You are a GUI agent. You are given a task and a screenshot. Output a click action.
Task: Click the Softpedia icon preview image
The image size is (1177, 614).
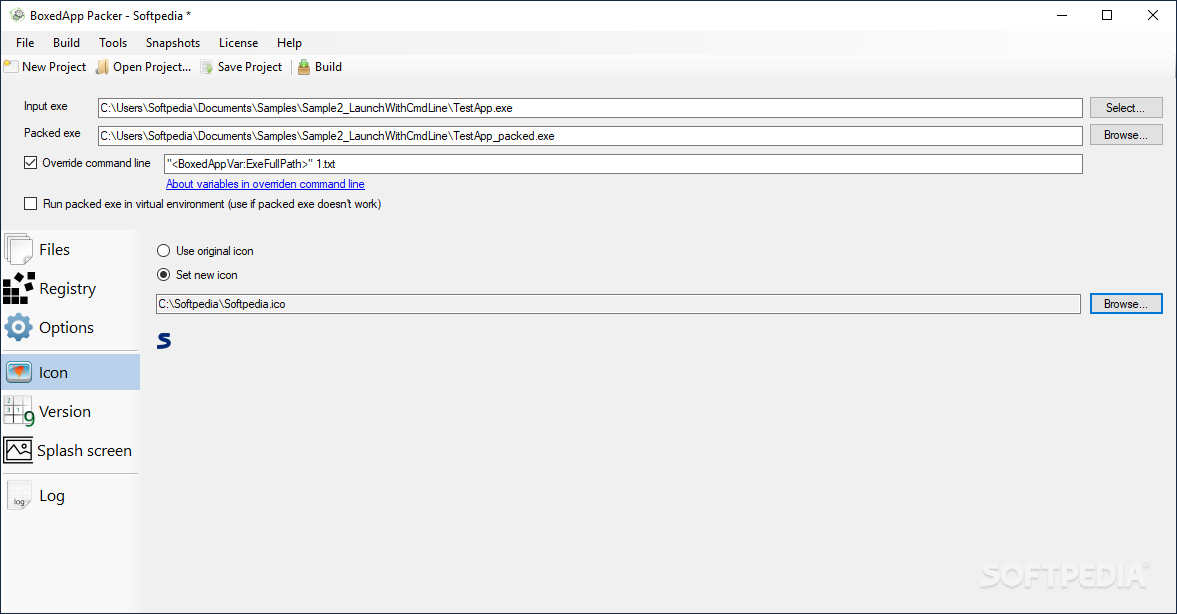point(164,341)
